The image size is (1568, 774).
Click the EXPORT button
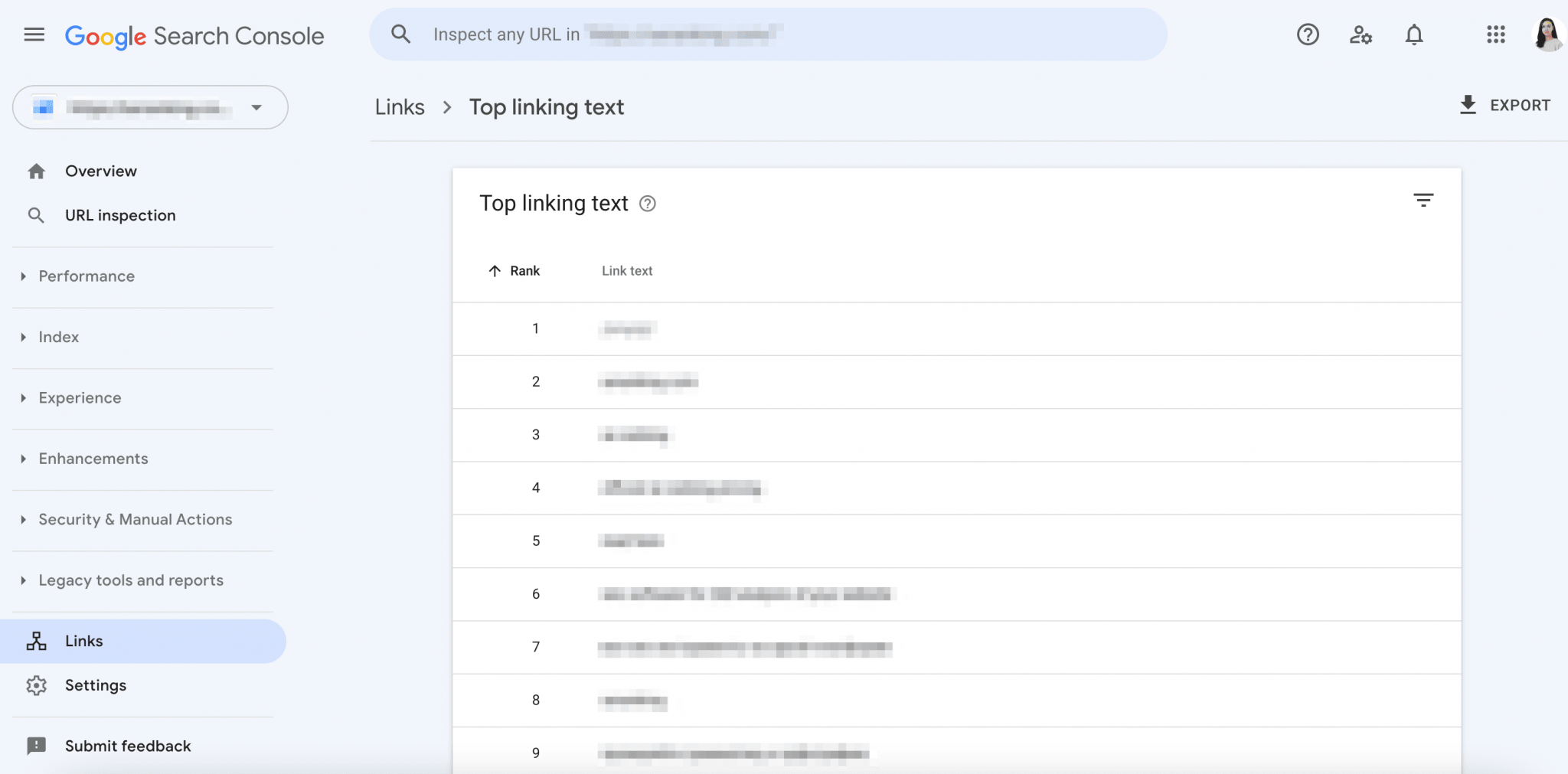click(x=1503, y=105)
